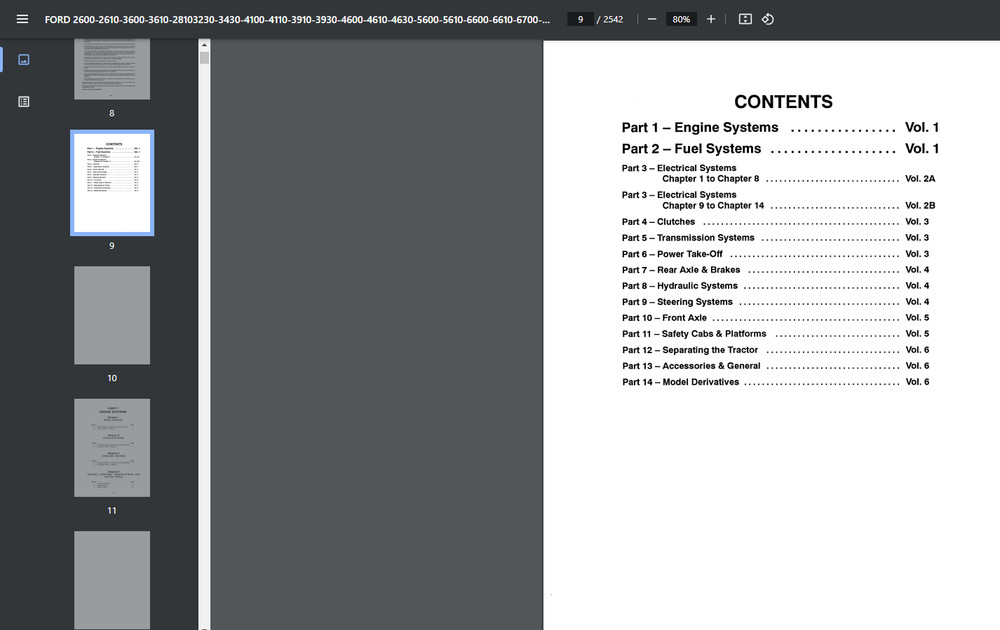Click 'Vol. 2B' volume label

pyautogui.click(x=920, y=205)
